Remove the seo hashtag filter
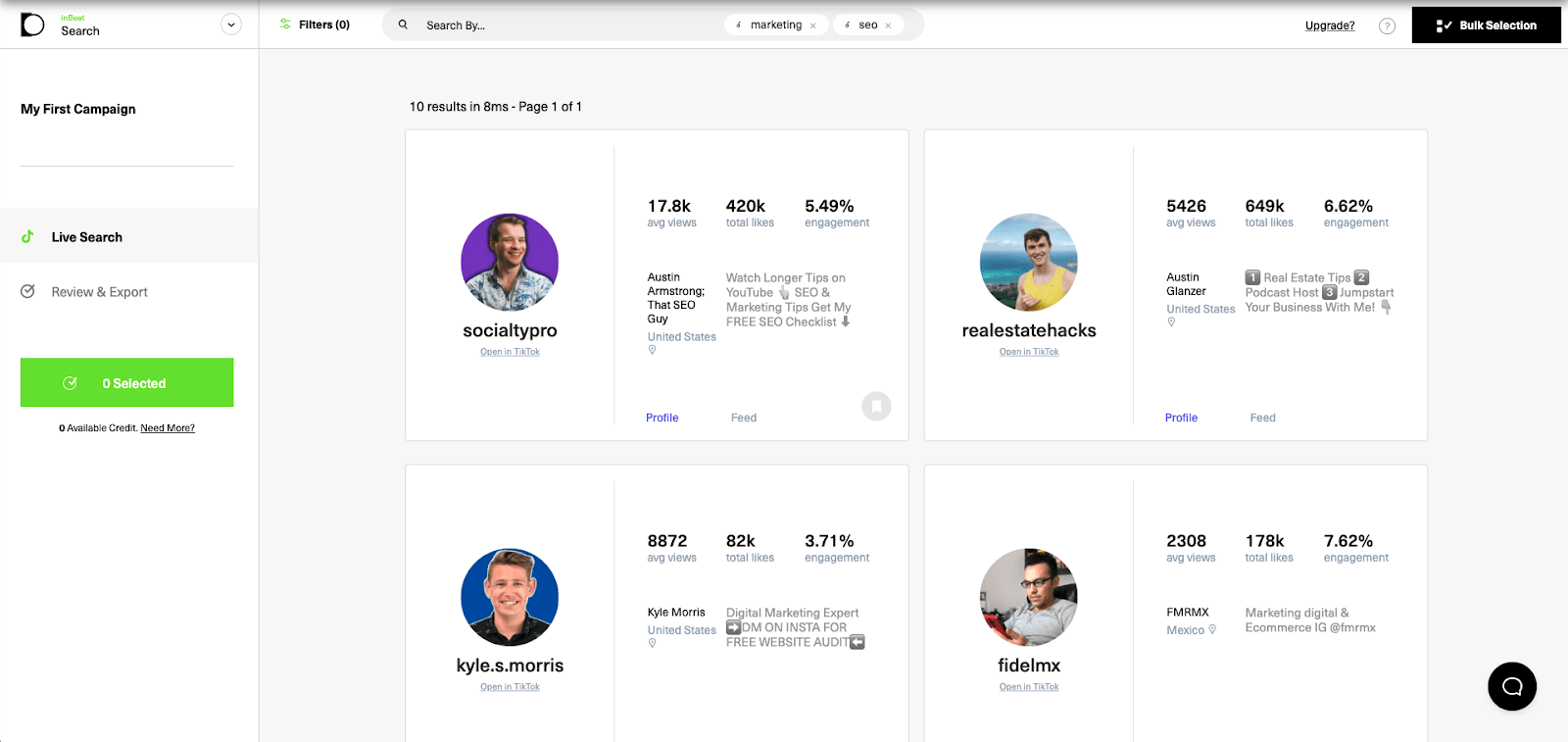 point(889,26)
